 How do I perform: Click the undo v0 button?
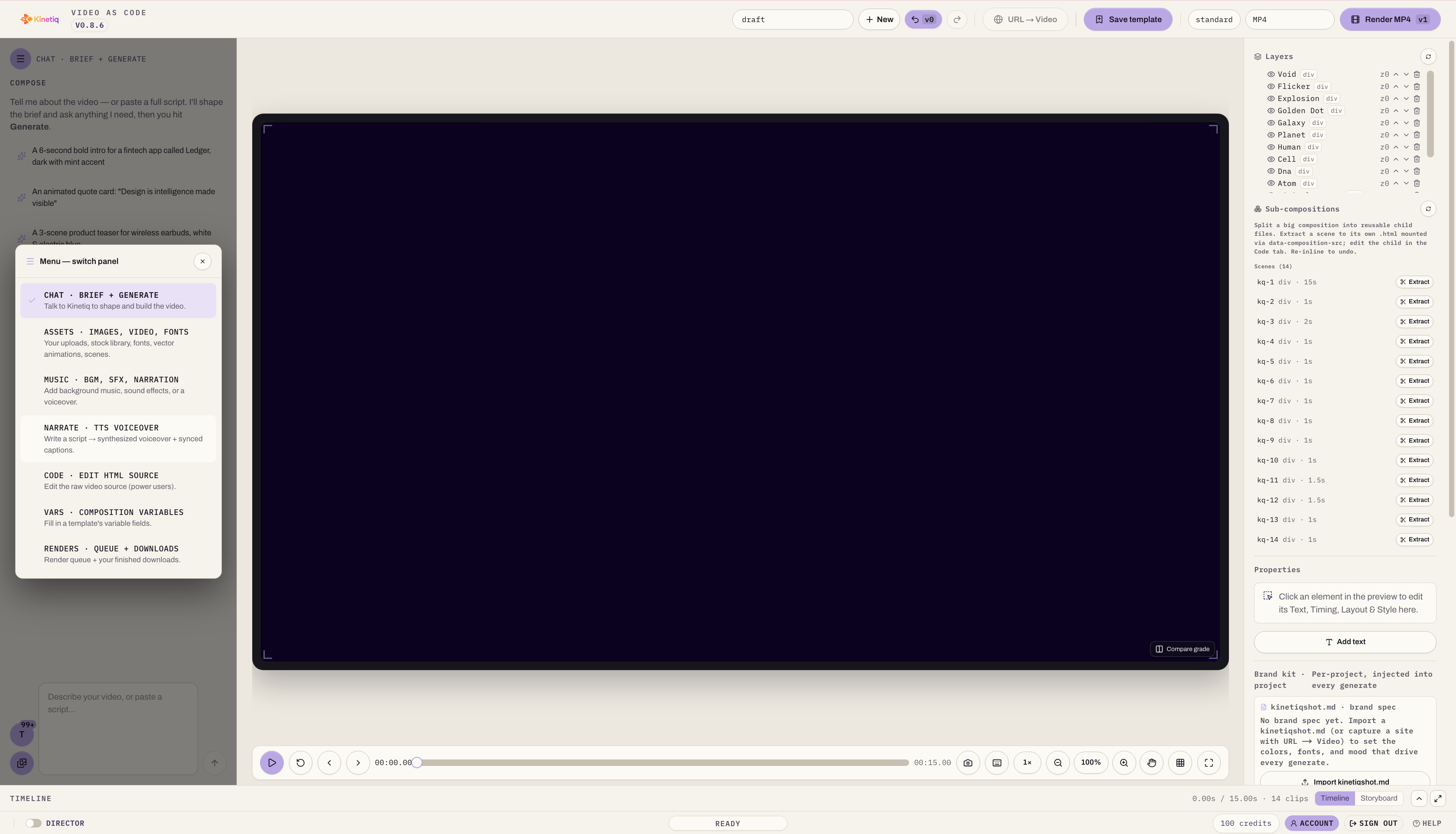pyautogui.click(x=923, y=20)
